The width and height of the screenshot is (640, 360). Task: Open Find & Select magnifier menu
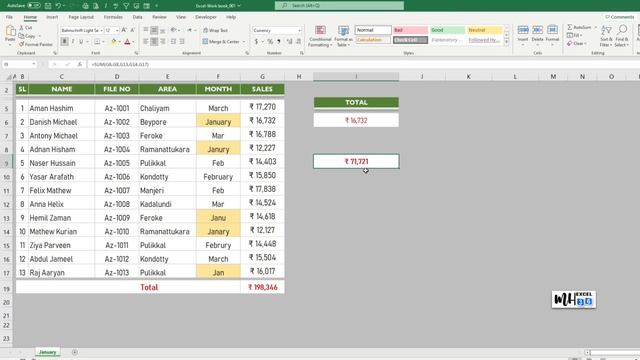tap(622, 36)
